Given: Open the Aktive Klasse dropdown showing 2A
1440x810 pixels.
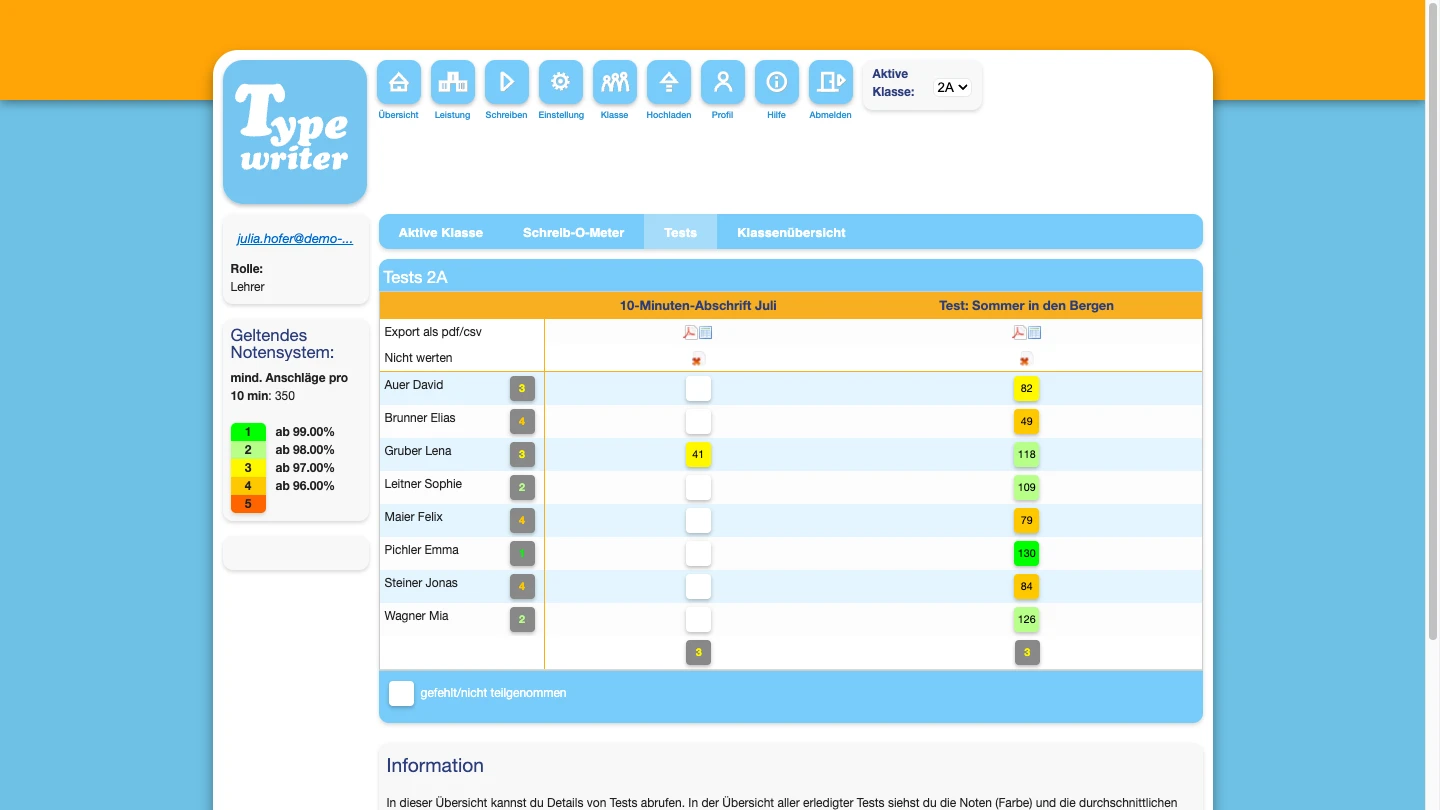Looking at the screenshot, I should pyautogui.click(x=952, y=87).
